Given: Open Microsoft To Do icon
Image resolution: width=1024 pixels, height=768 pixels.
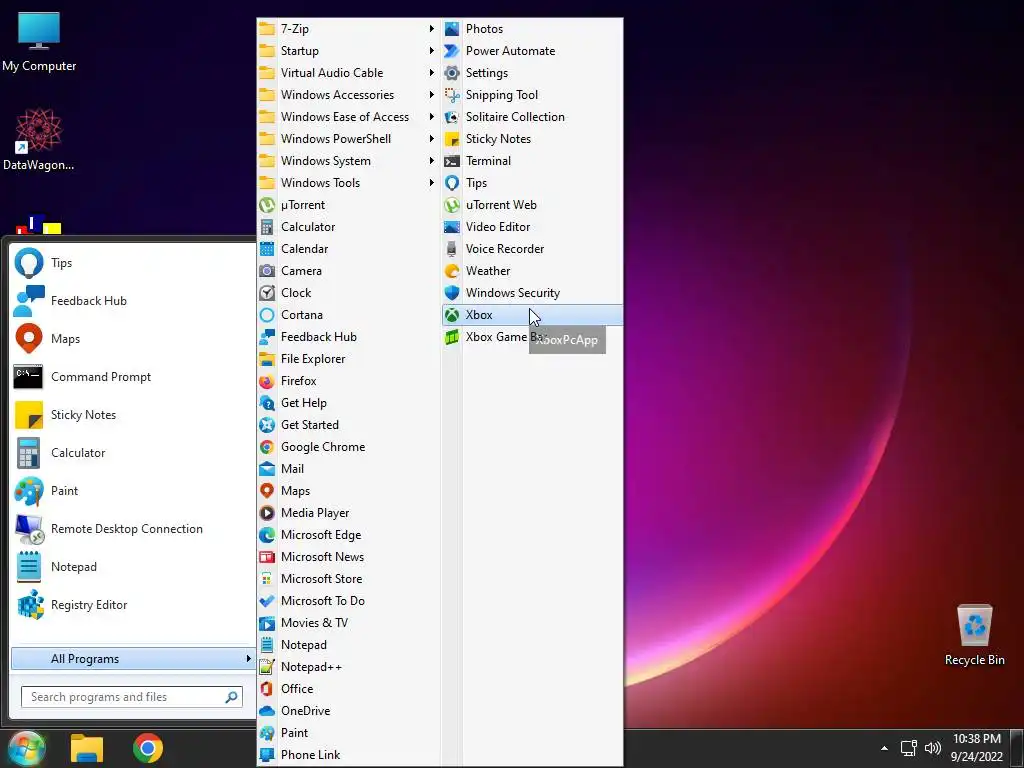Looking at the screenshot, I should click(x=267, y=601).
